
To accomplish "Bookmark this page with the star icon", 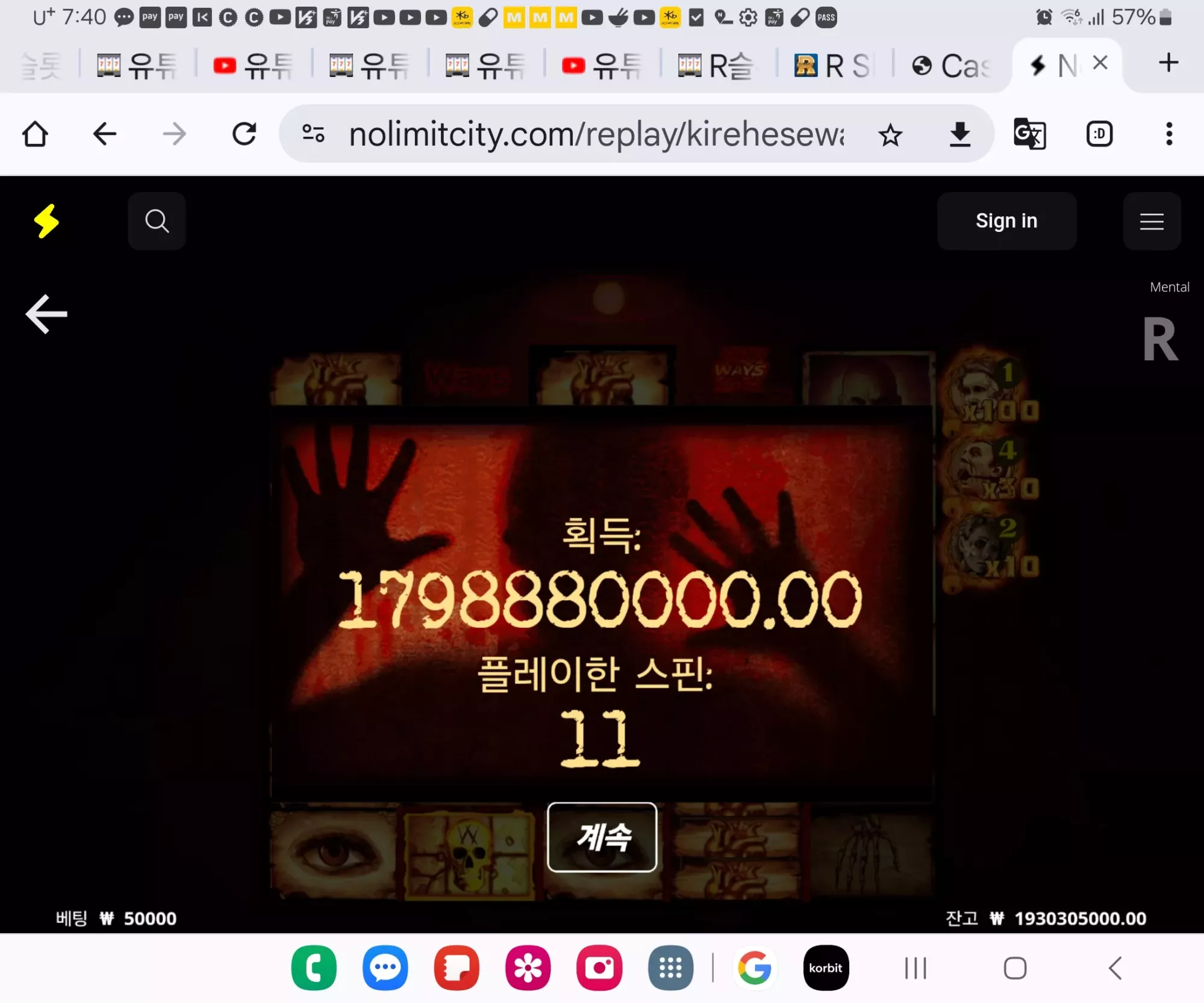I will (x=890, y=135).
